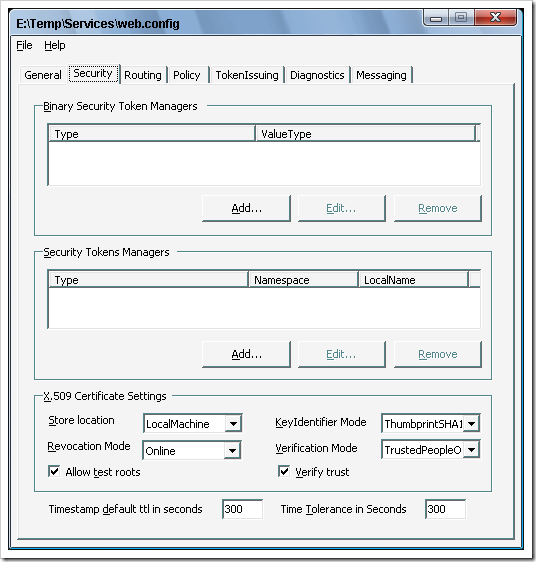Screen dimensions: 536x562
Task: Click Add in Binary Security Token Managers
Action: click(x=246, y=208)
